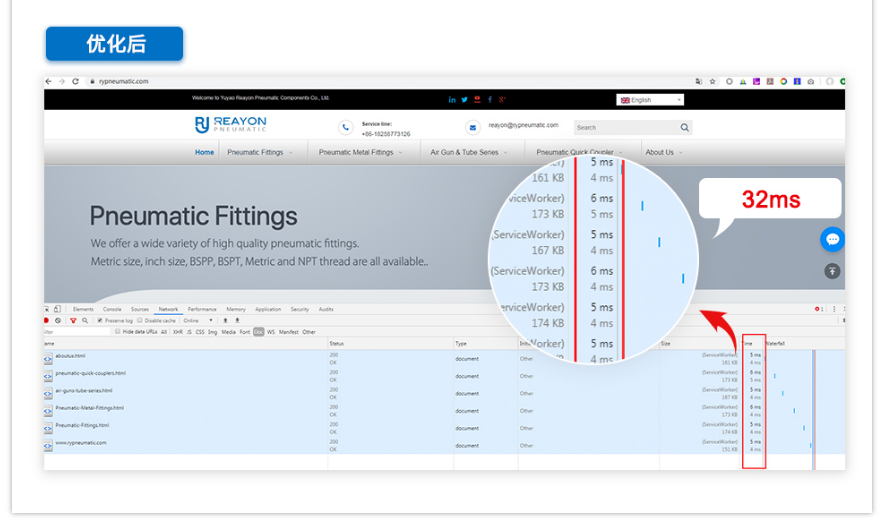Viewport: 880px width, 518px height.
Task: Click the website search magnifier icon
Action: (x=684, y=128)
